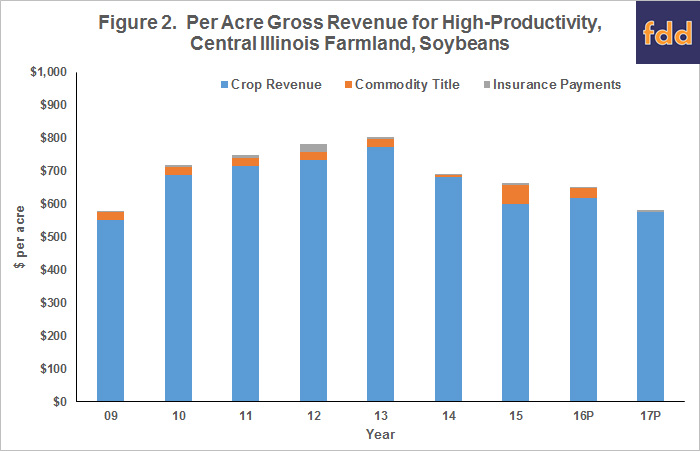Click the '$900' axis label
Screen dimensions: 700x451
point(53,105)
